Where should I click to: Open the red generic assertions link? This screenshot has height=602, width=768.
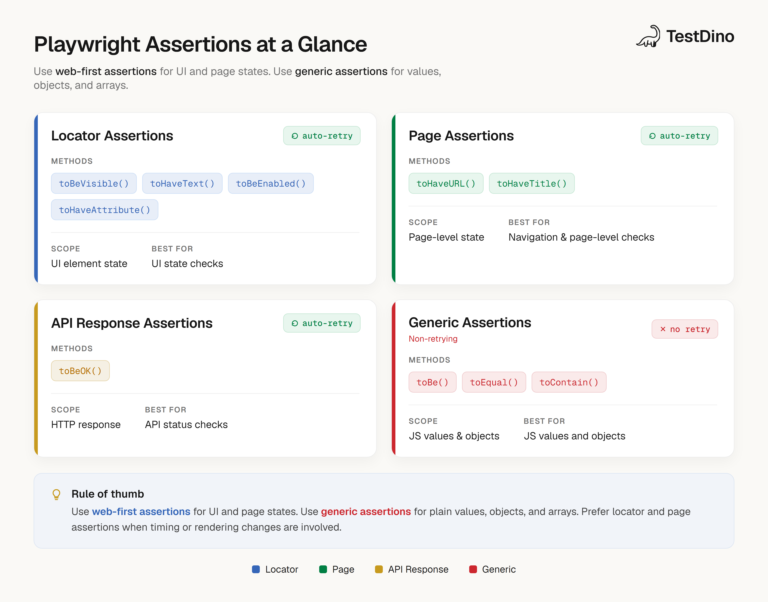(366, 511)
